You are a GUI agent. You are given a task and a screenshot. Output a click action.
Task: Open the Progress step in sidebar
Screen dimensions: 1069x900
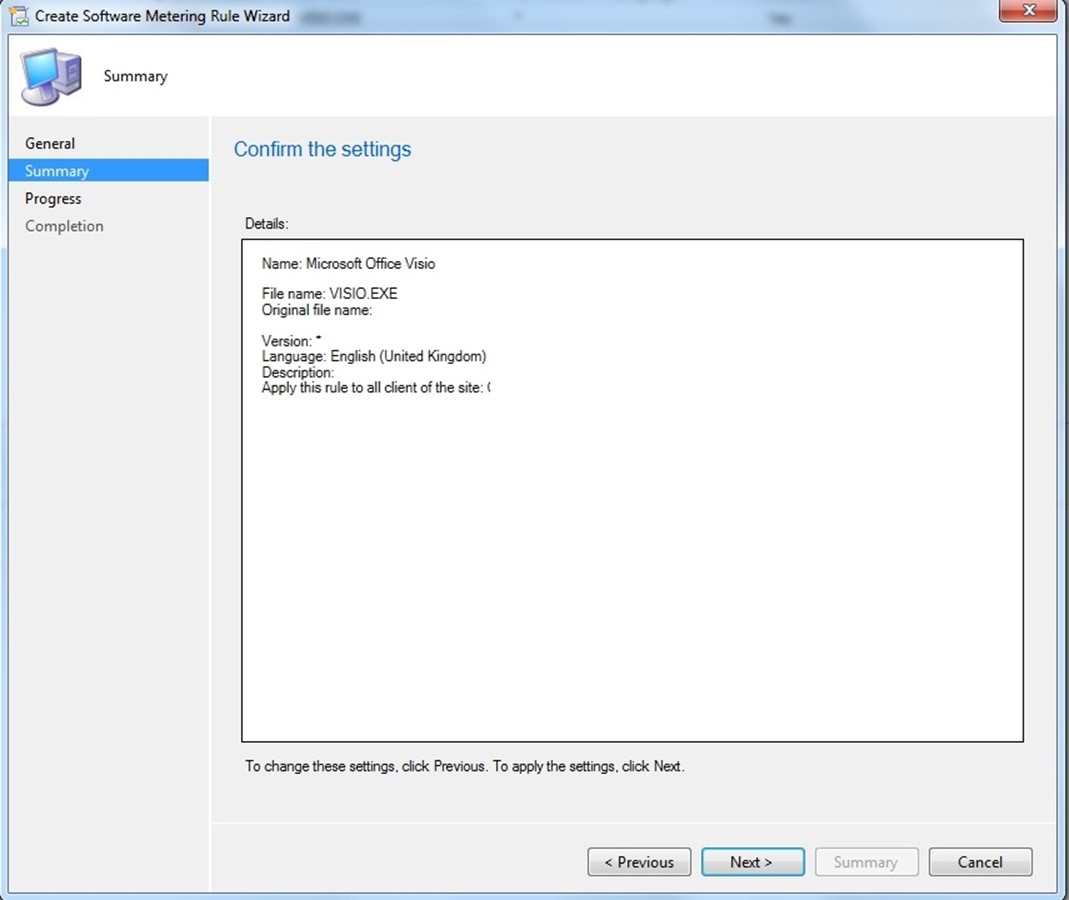53,198
